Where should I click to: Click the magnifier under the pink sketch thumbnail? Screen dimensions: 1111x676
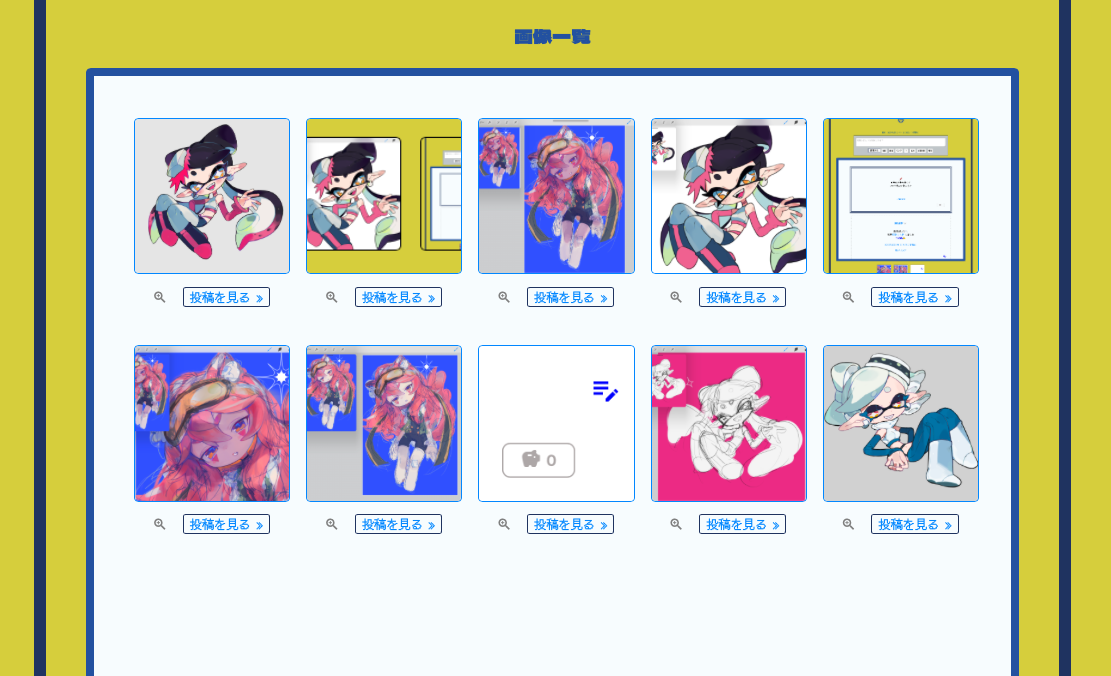676,524
